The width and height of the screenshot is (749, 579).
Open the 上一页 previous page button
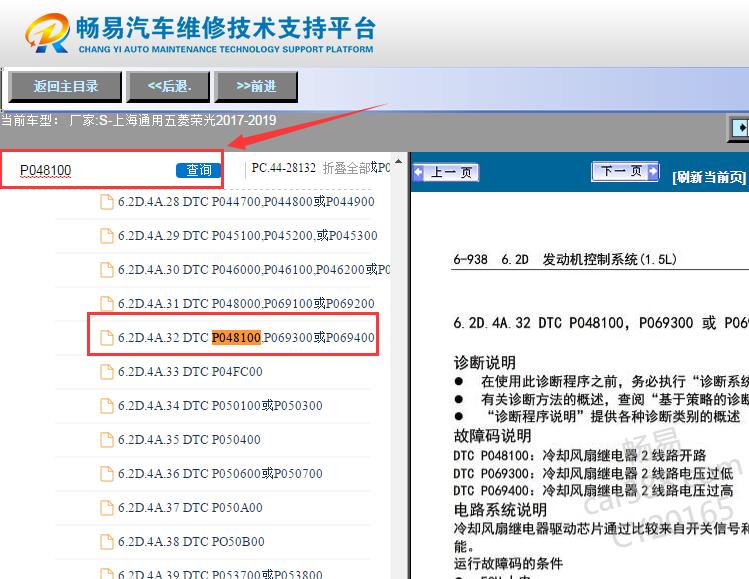coord(446,172)
